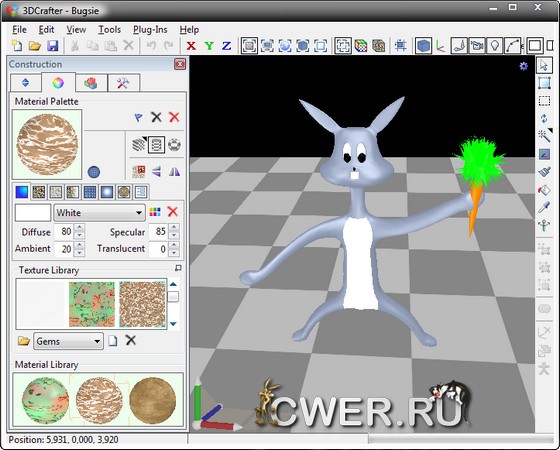This screenshot has width=560, height=450.
Task: Select the blue grid material layer tab
Action: (x=90, y=192)
